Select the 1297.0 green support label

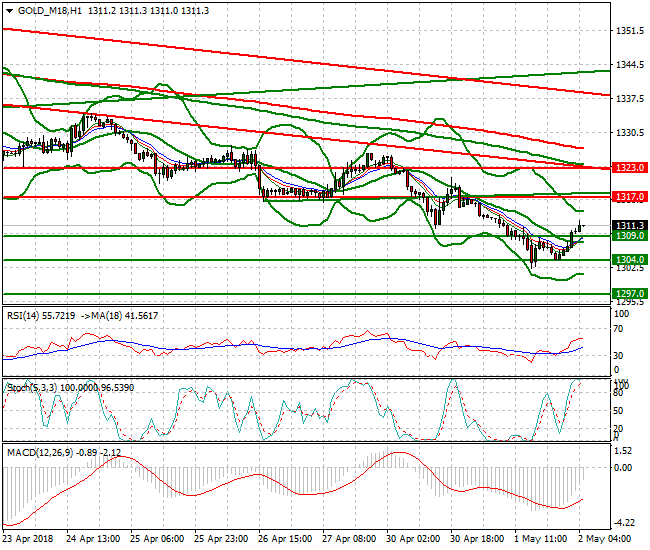pos(630,293)
